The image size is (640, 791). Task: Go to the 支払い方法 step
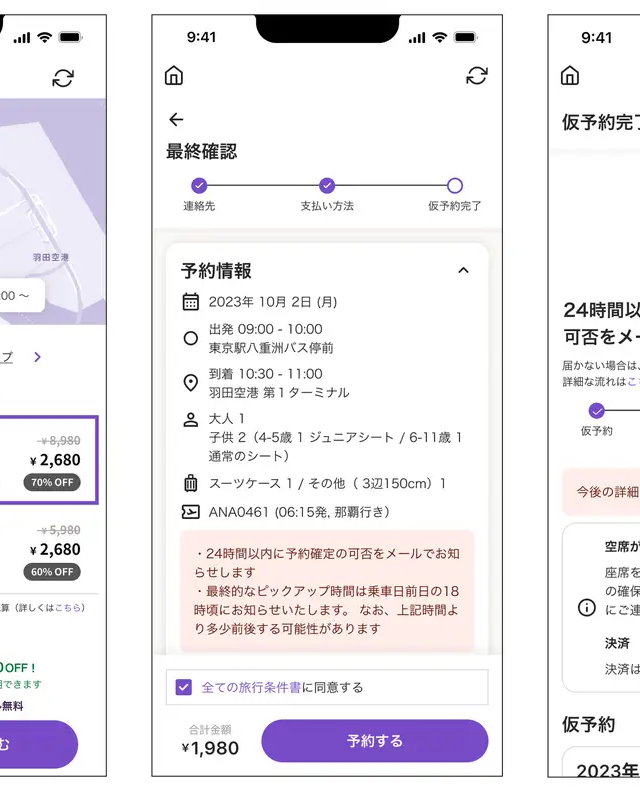(327, 185)
